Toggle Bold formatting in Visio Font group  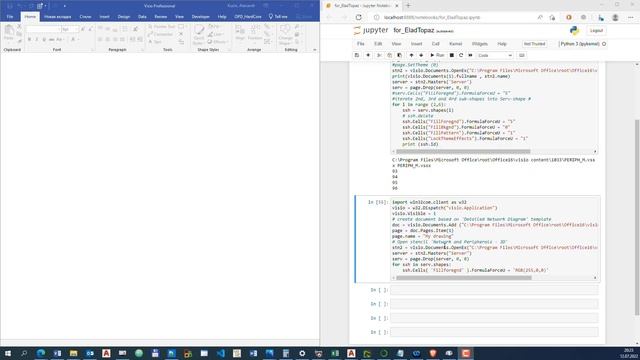tap(29, 40)
